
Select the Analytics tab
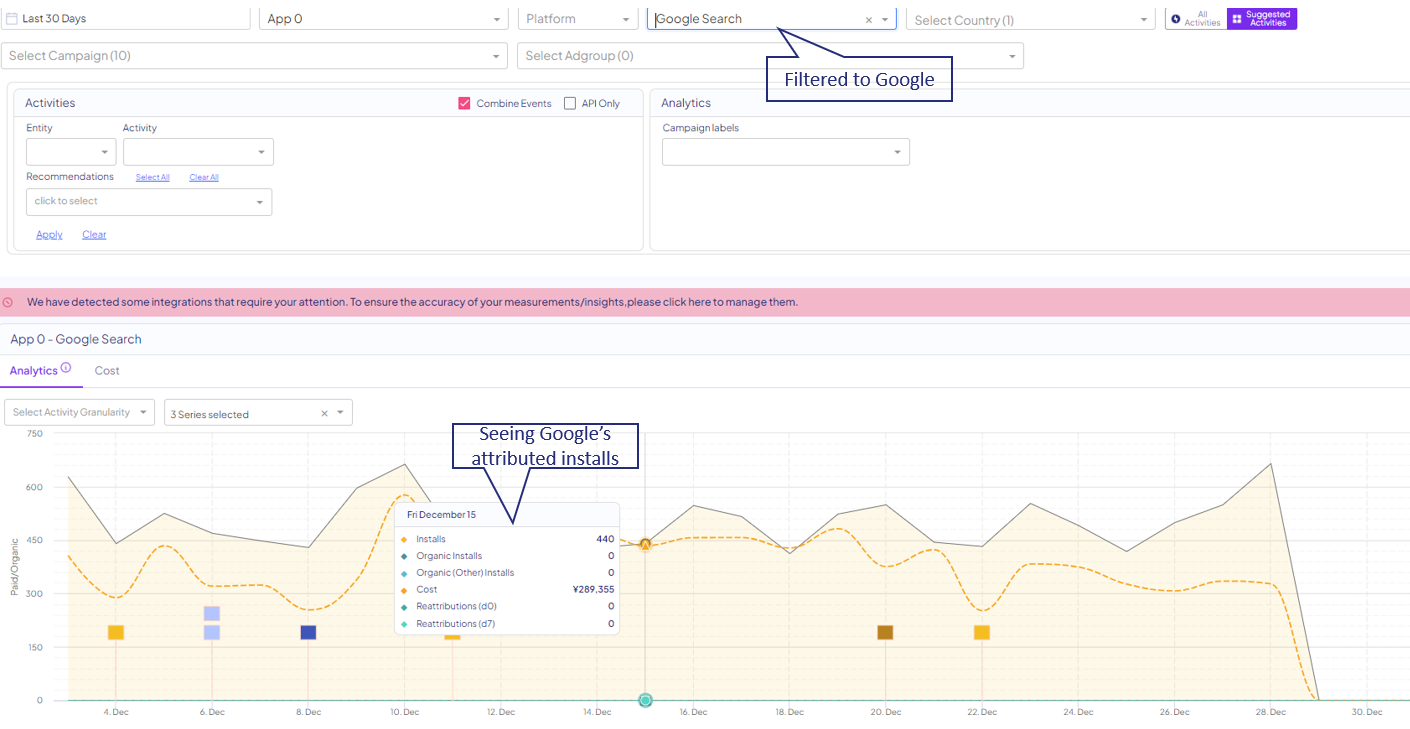33,371
